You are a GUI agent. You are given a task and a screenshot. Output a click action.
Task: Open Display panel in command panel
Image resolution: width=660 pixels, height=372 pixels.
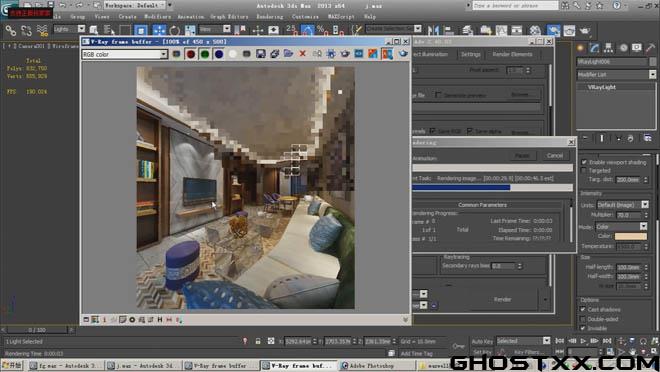pos(636,48)
